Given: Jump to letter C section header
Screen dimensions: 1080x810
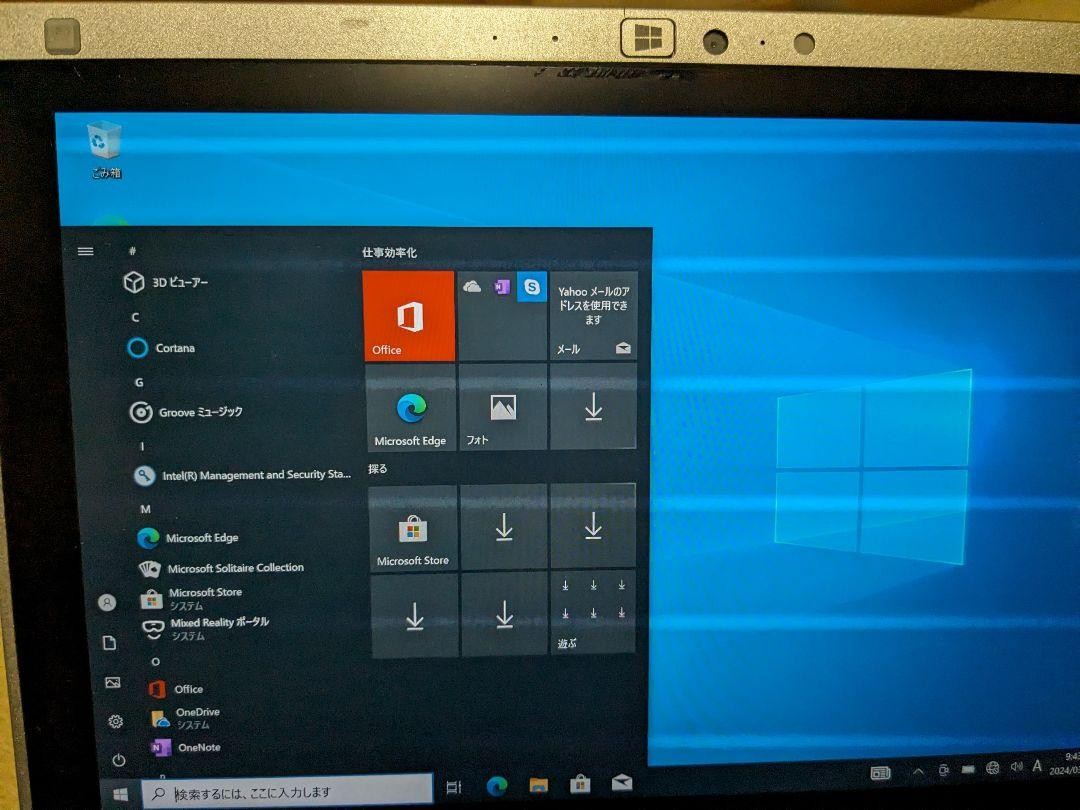Looking at the screenshot, I should point(135,318).
